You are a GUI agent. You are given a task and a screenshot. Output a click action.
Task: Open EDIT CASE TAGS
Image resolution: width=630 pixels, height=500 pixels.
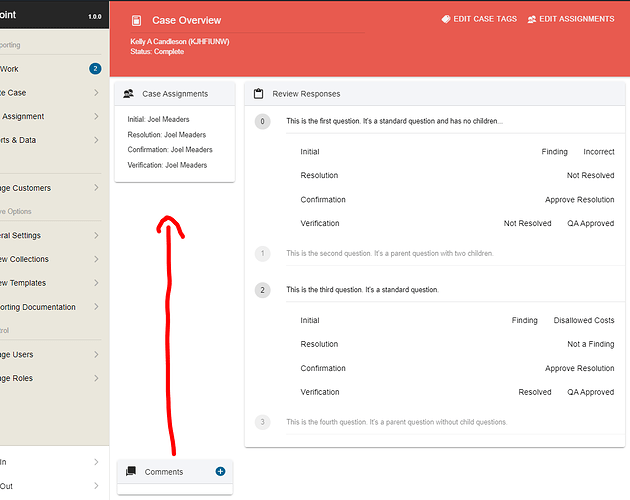point(479,19)
